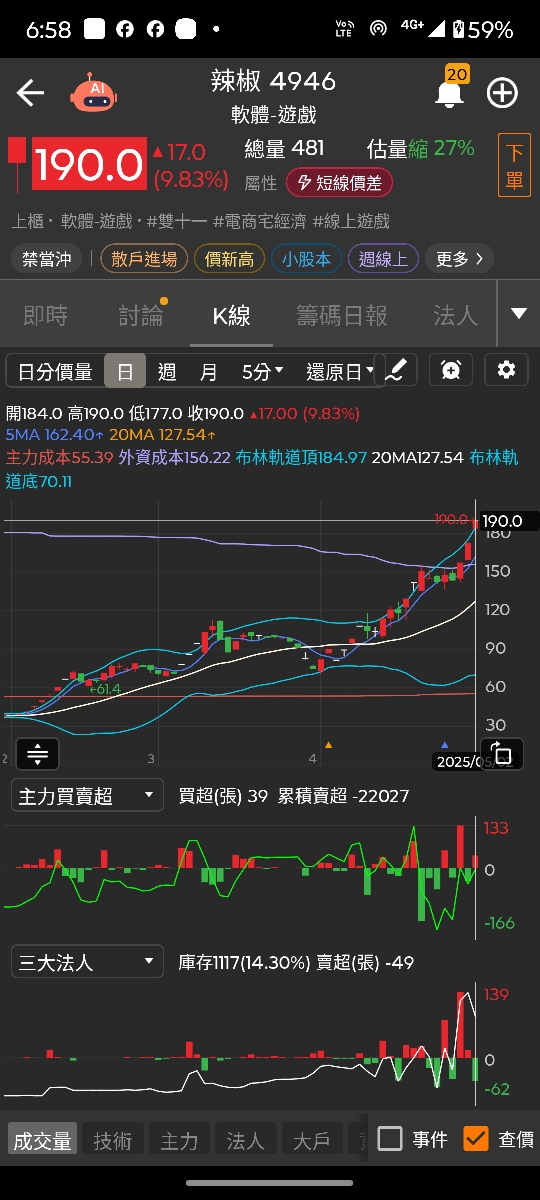Tap the 散戶進場 tag
This screenshot has height=1200, width=540.
tap(145, 259)
